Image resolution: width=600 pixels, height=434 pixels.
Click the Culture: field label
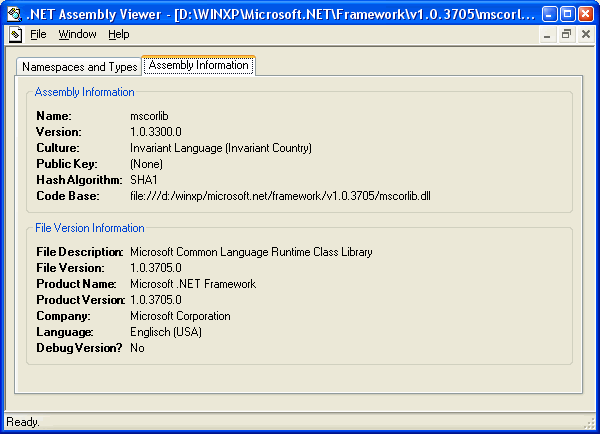(58, 148)
